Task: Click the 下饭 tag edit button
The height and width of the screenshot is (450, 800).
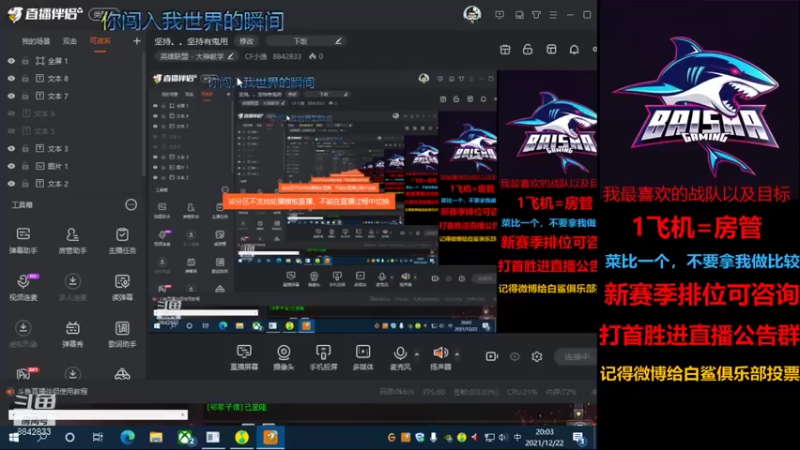Action: pos(338,41)
